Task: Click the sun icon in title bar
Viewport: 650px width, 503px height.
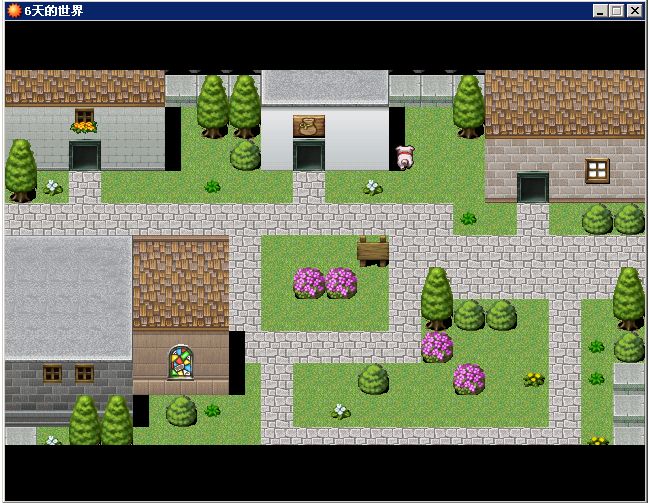Action: click(13, 10)
